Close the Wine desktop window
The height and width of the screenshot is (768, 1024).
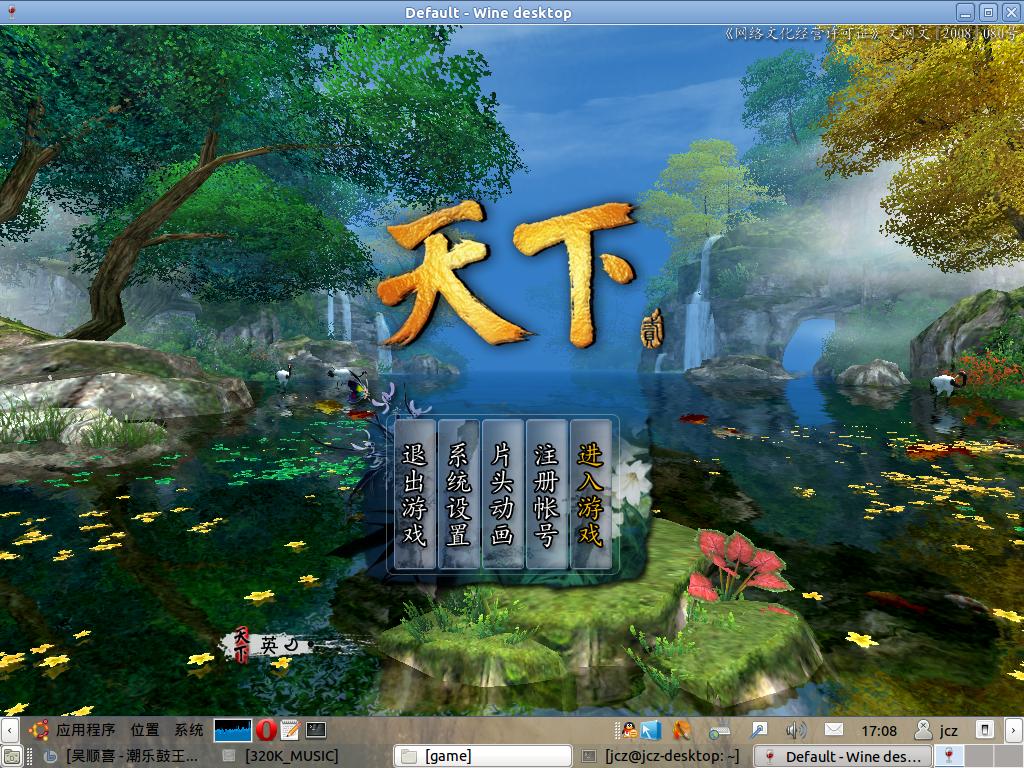tap(1011, 12)
